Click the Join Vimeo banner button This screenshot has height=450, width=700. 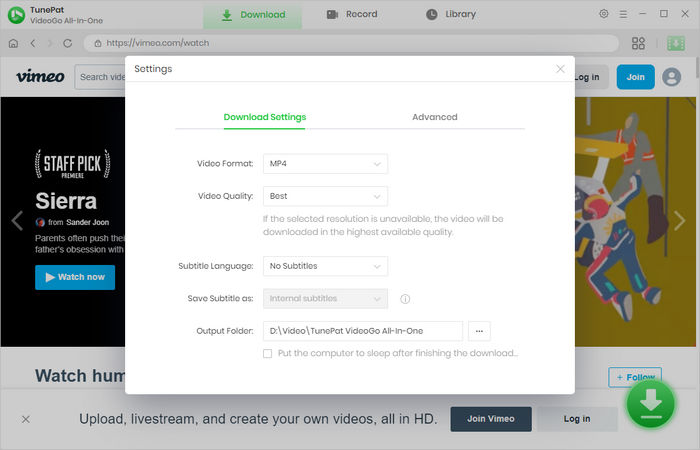pos(491,419)
